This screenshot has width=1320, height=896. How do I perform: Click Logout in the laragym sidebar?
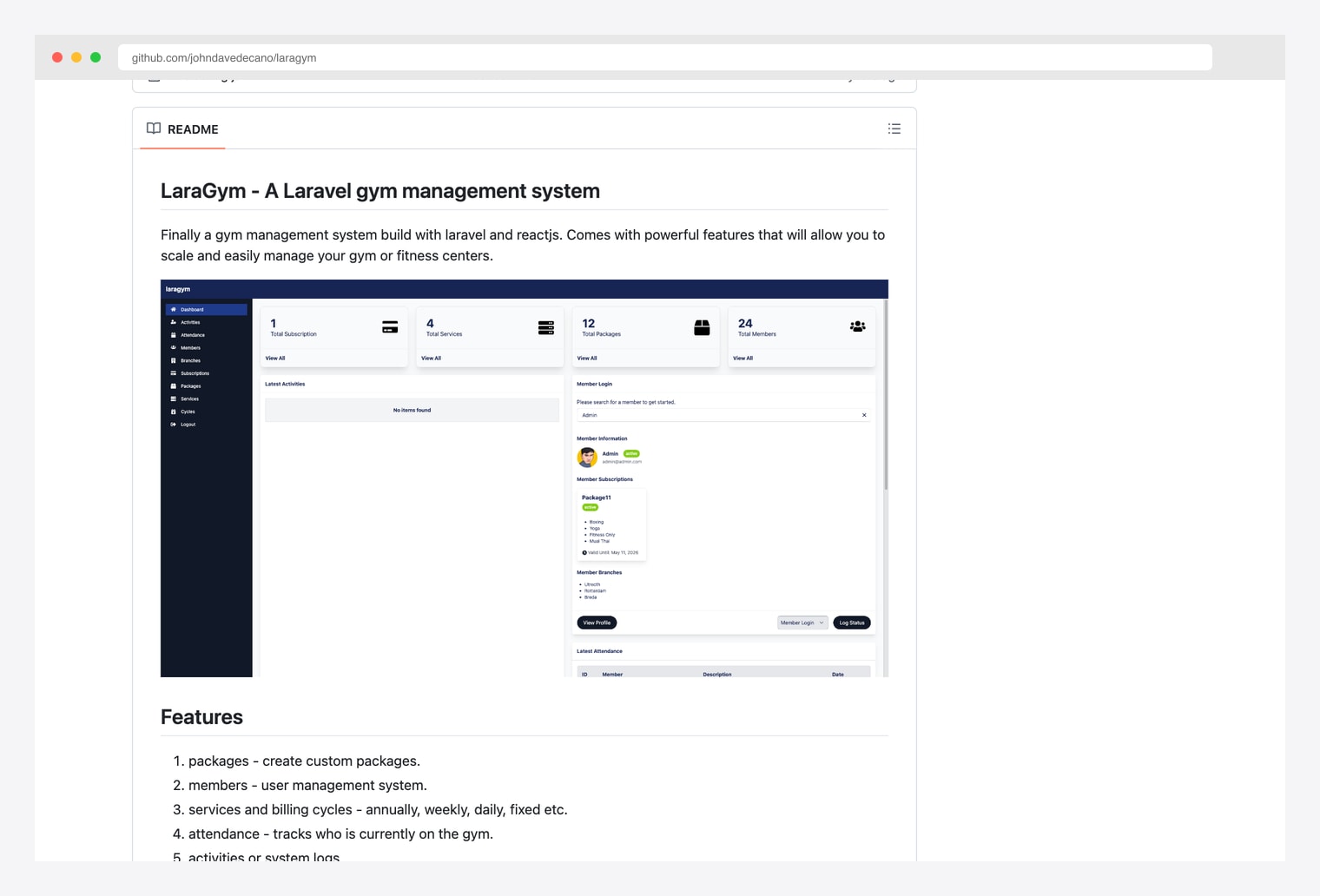pos(188,425)
